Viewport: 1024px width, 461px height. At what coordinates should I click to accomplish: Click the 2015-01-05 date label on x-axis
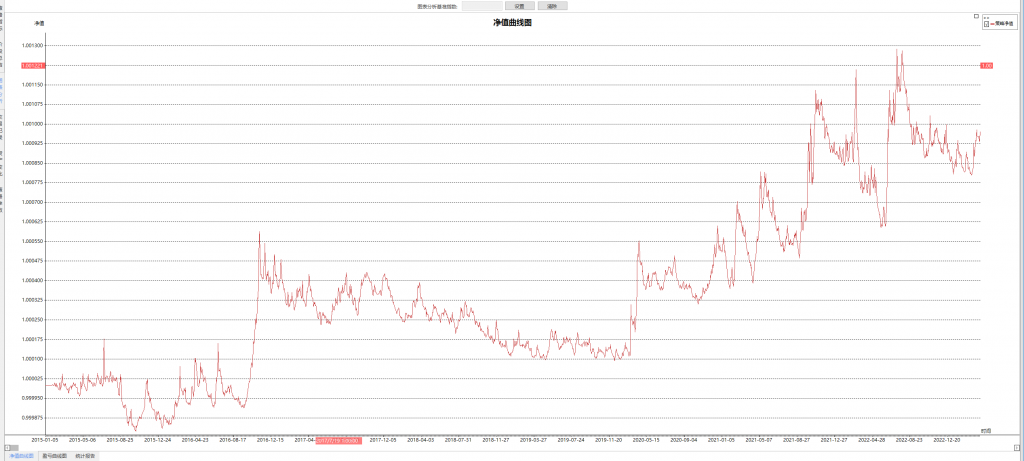[x=45, y=438]
